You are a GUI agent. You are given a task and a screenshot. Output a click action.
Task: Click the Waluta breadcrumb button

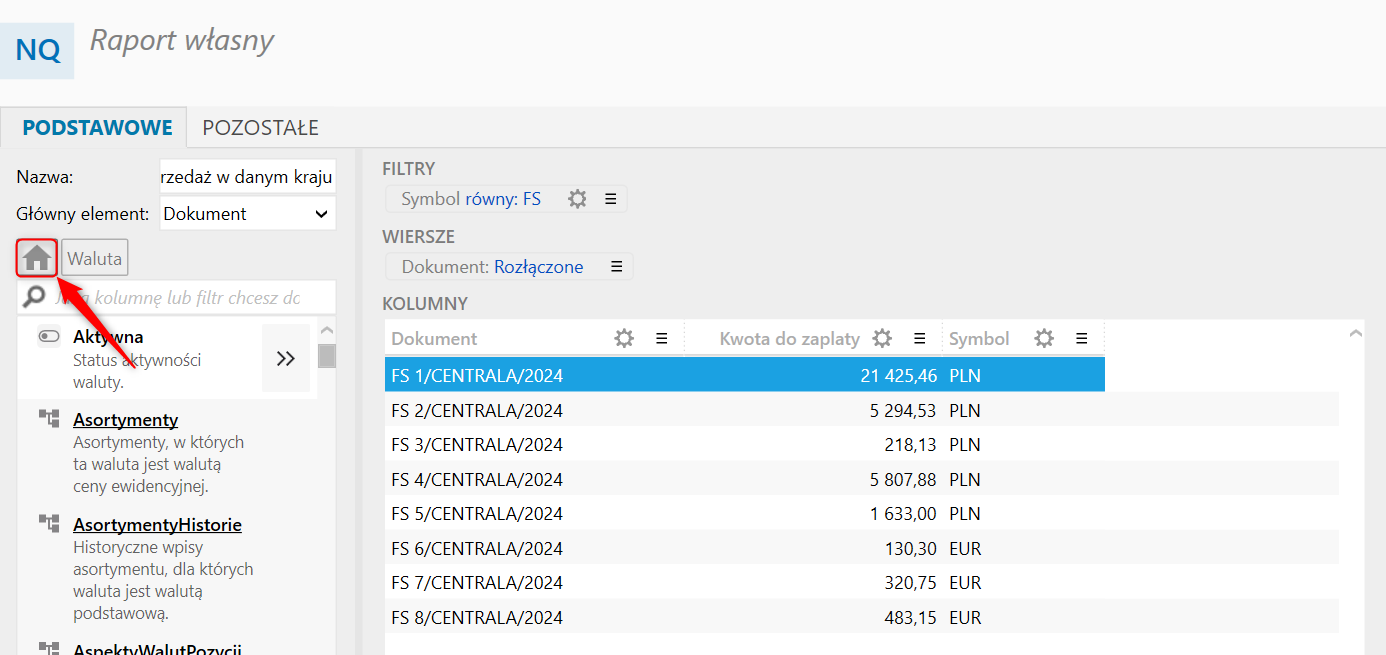pyautogui.click(x=95, y=259)
